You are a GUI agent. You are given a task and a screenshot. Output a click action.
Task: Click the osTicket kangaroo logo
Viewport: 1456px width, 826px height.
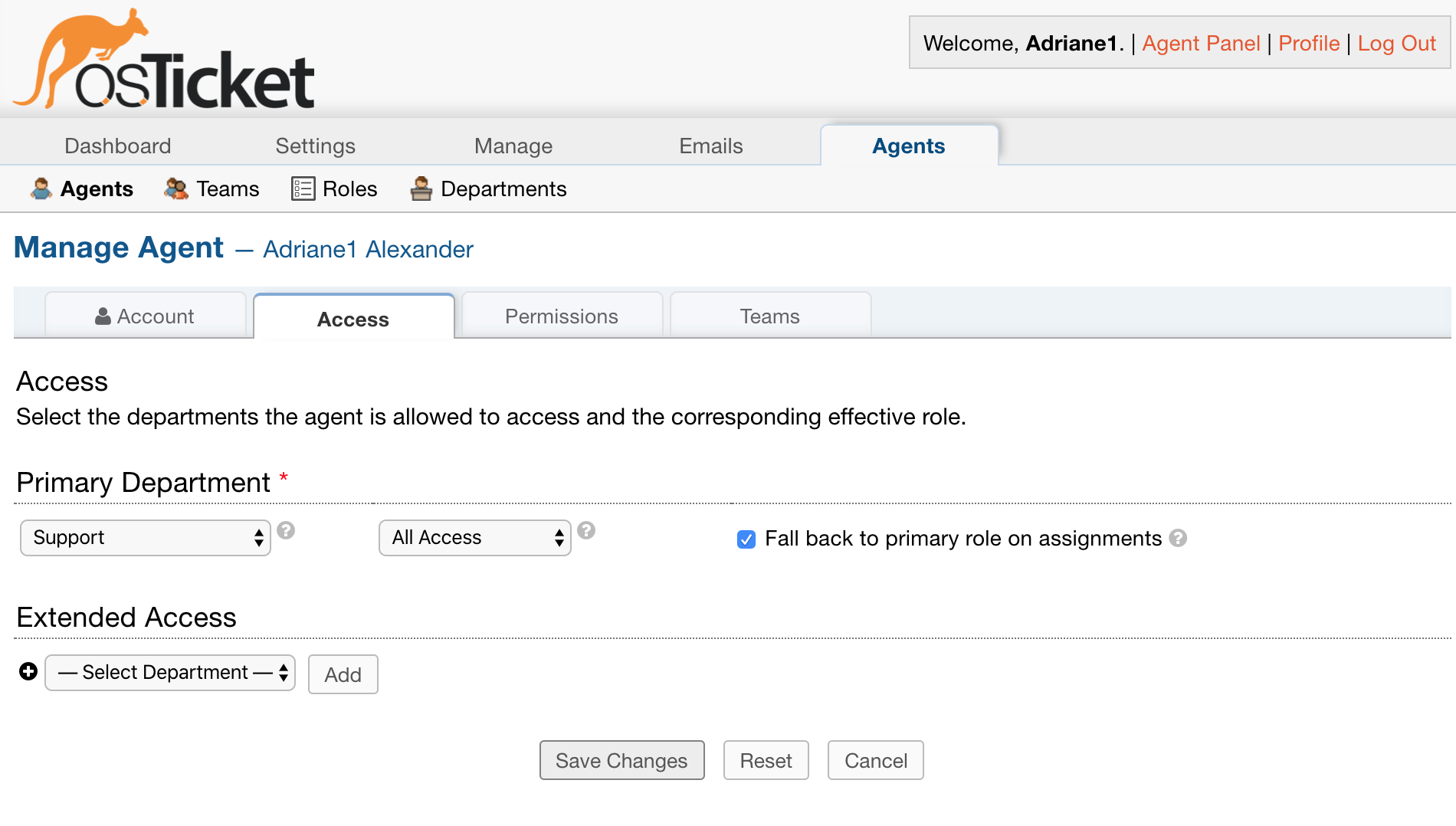[x=163, y=60]
